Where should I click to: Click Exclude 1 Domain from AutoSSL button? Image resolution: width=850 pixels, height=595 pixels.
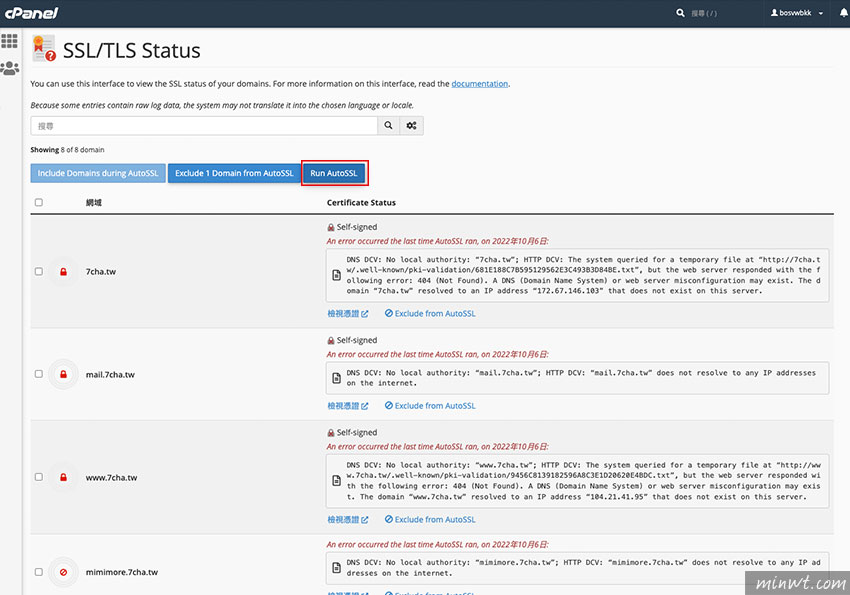tap(234, 173)
